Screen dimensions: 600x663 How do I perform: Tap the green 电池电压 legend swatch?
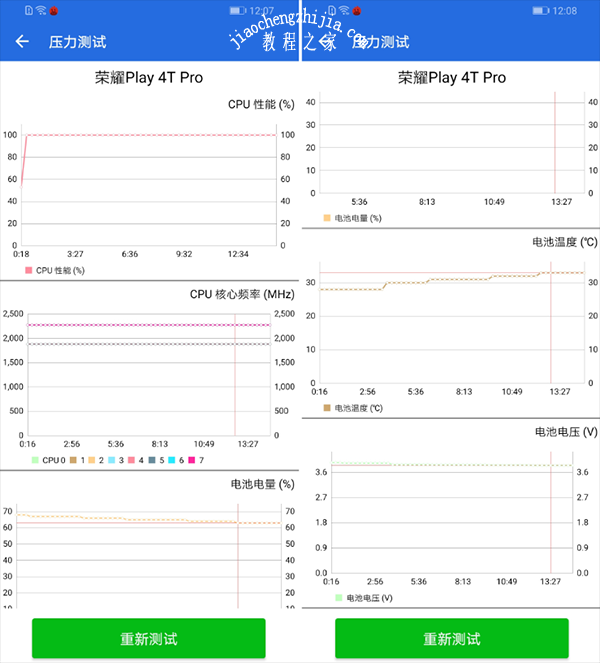pos(339,597)
